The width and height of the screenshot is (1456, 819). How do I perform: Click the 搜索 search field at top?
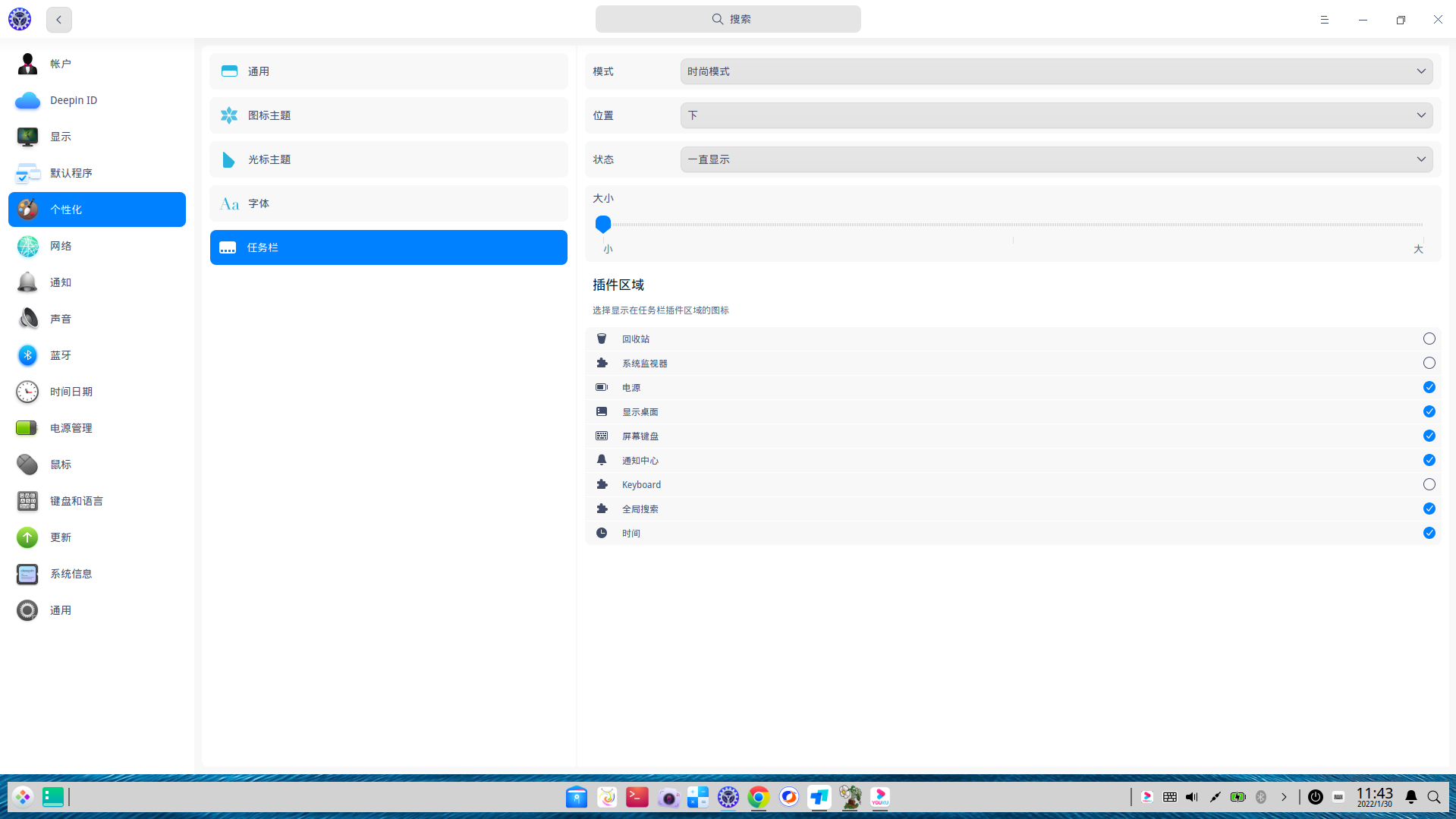click(x=728, y=19)
